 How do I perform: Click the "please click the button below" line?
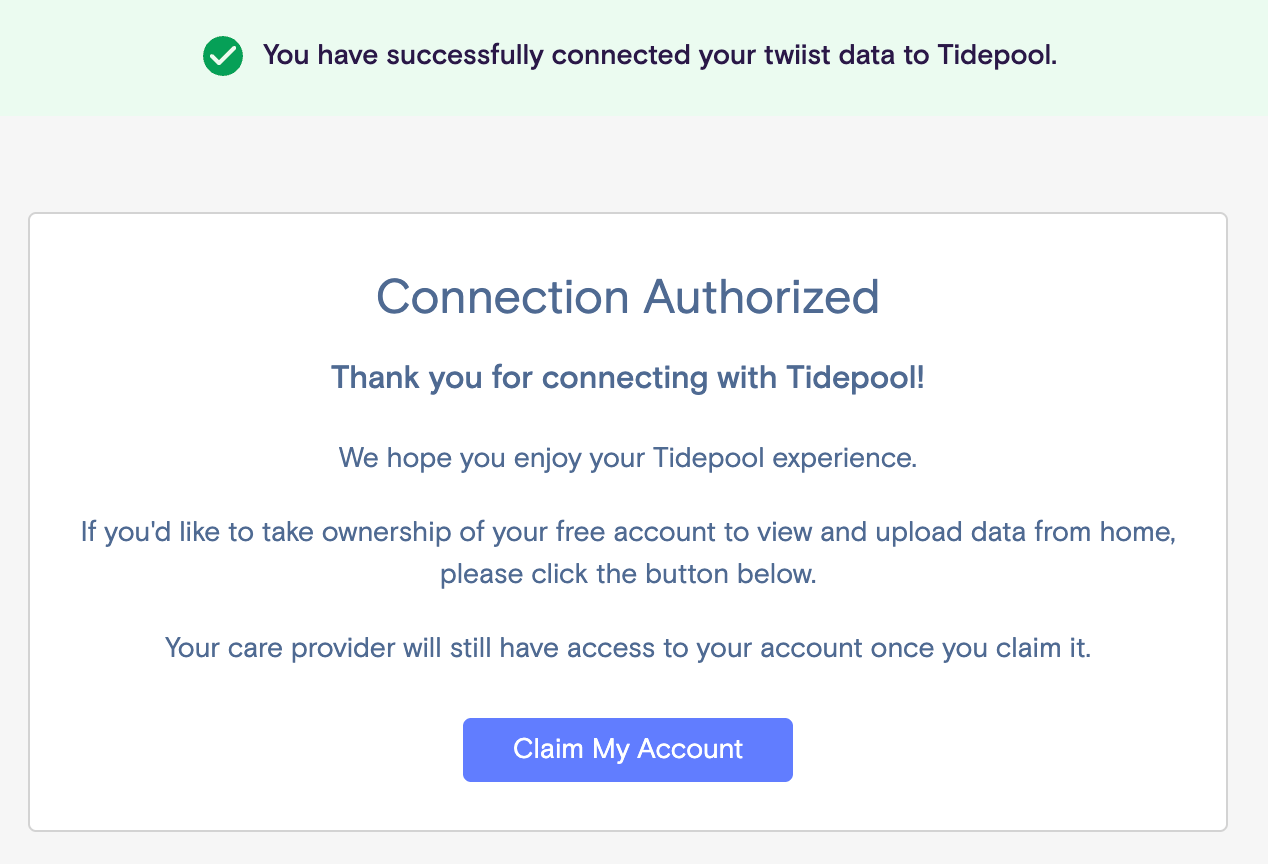coord(628,575)
